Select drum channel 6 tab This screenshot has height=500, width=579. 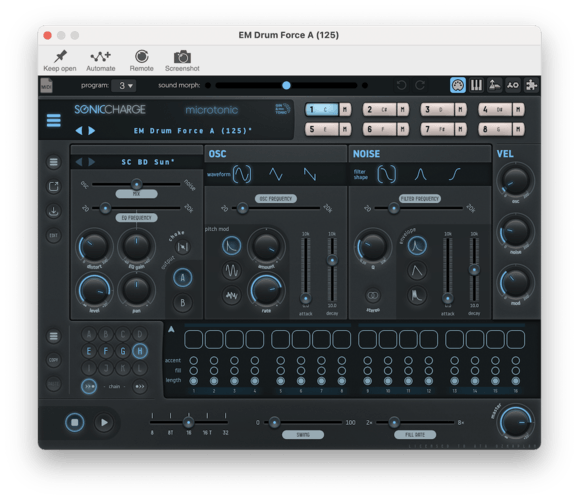[380, 129]
